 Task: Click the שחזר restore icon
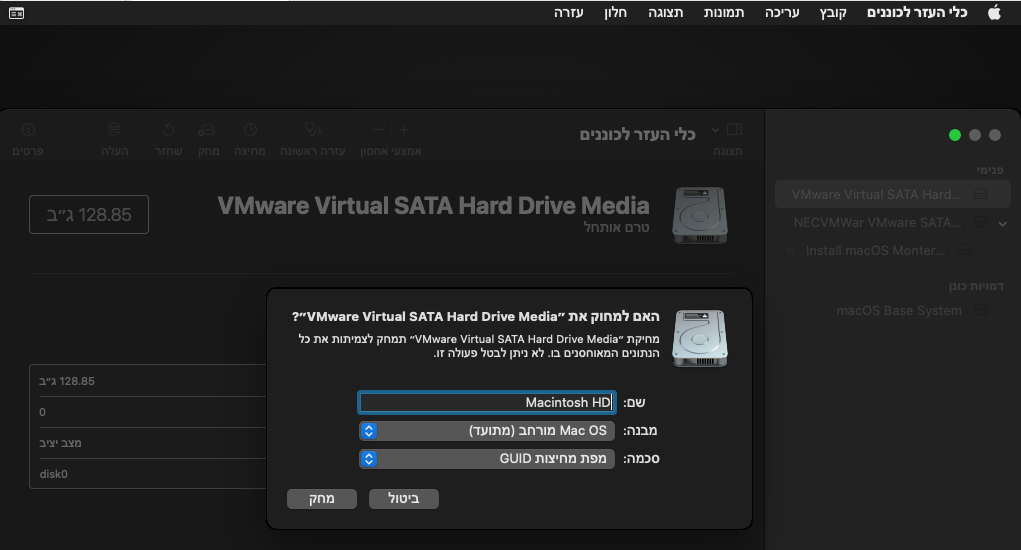click(x=168, y=130)
